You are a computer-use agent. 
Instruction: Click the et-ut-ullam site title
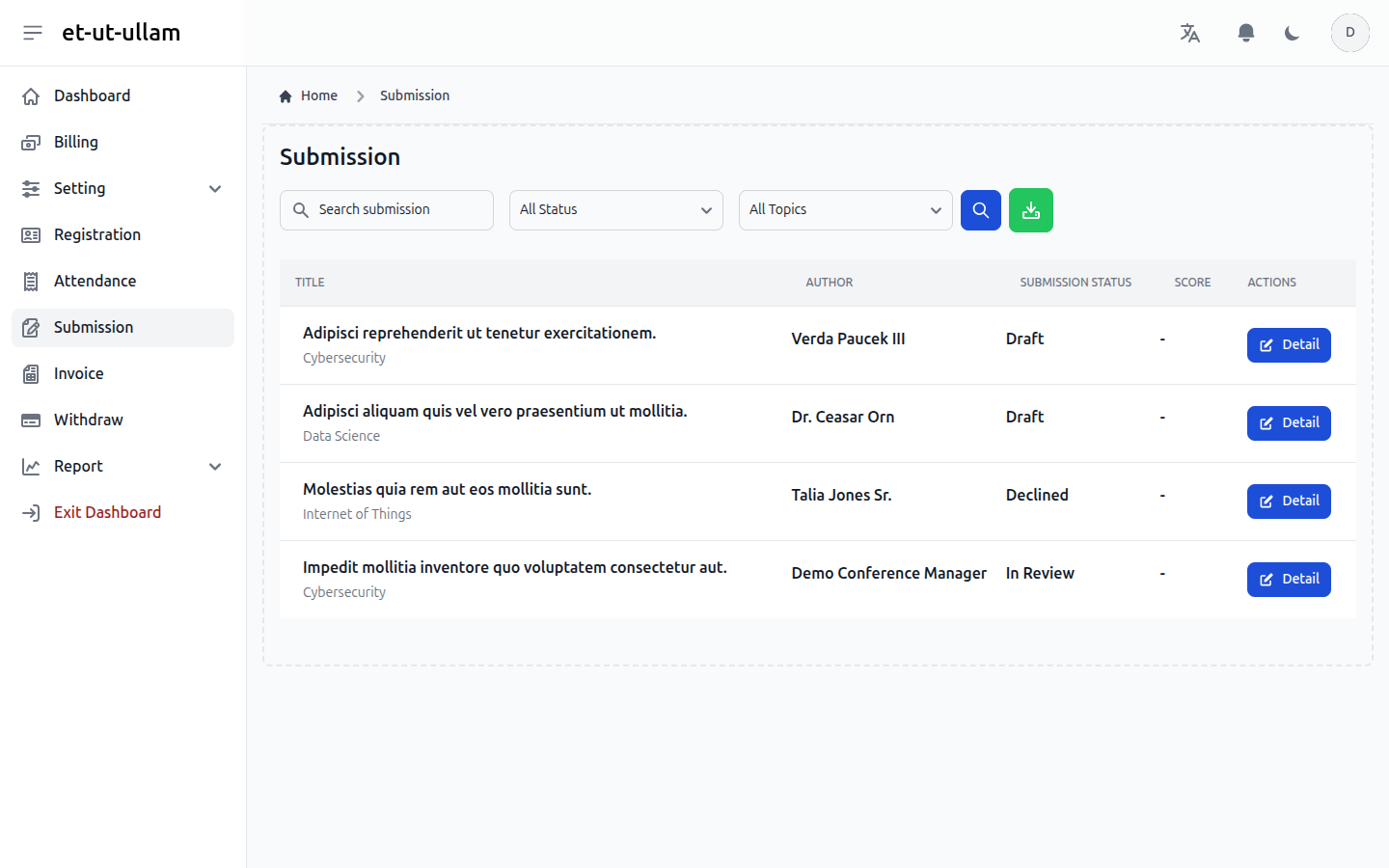click(x=122, y=33)
